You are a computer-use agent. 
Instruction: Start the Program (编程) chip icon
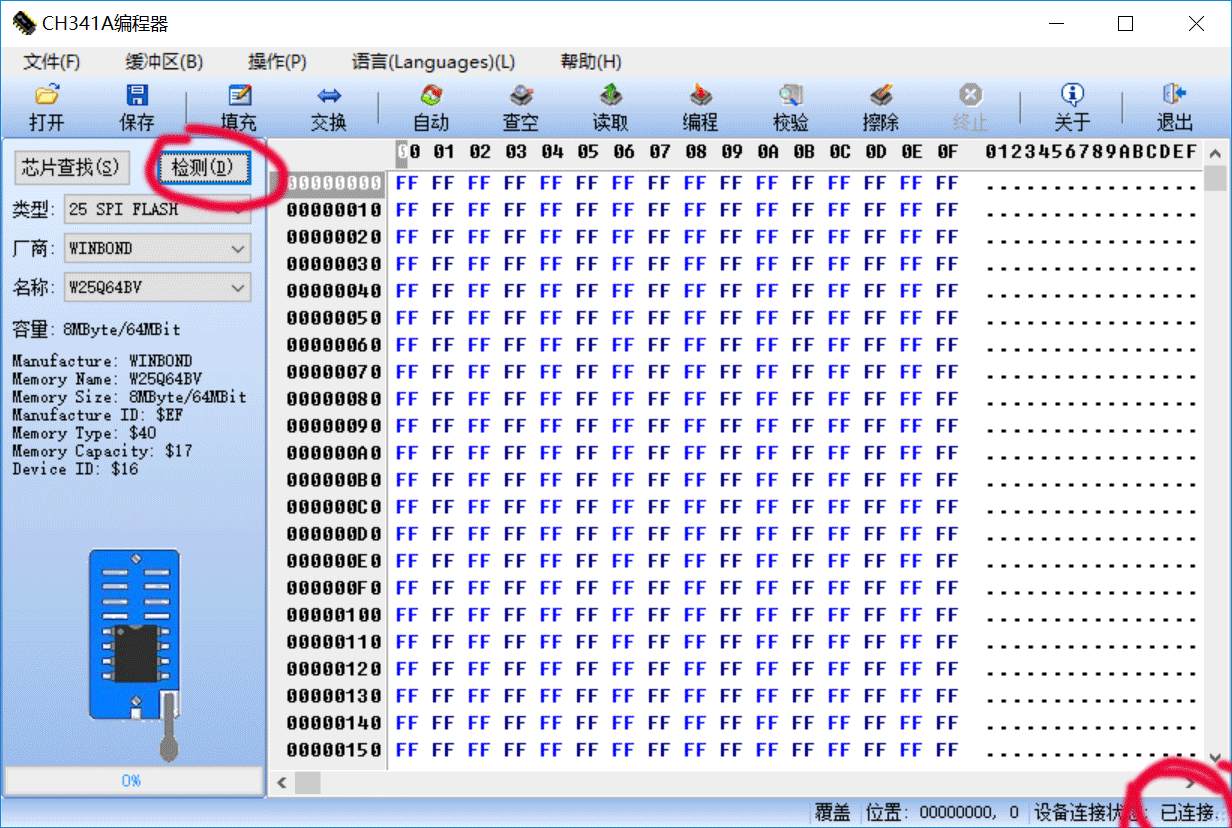pos(701,96)
